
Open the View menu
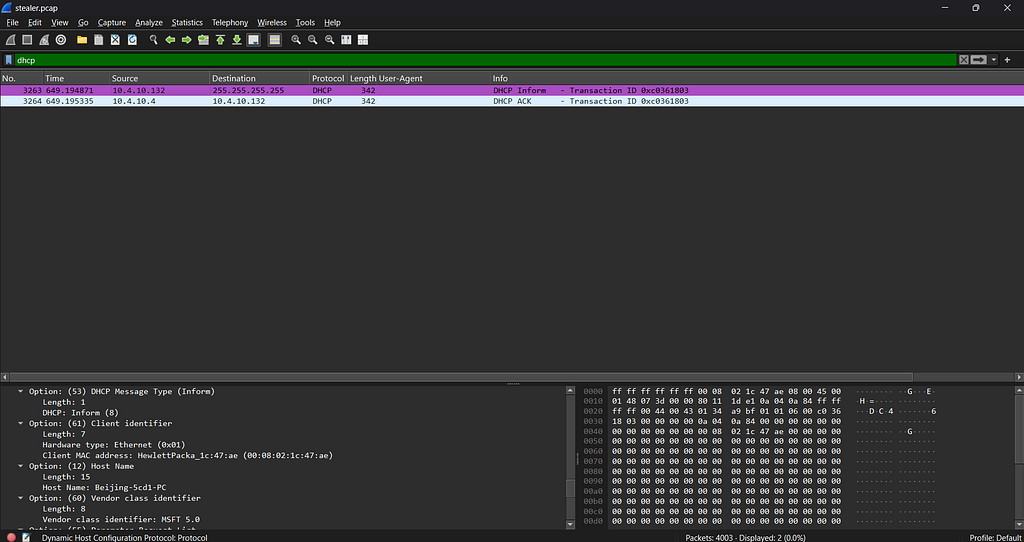pyautogui.click(x=59, y=23)
